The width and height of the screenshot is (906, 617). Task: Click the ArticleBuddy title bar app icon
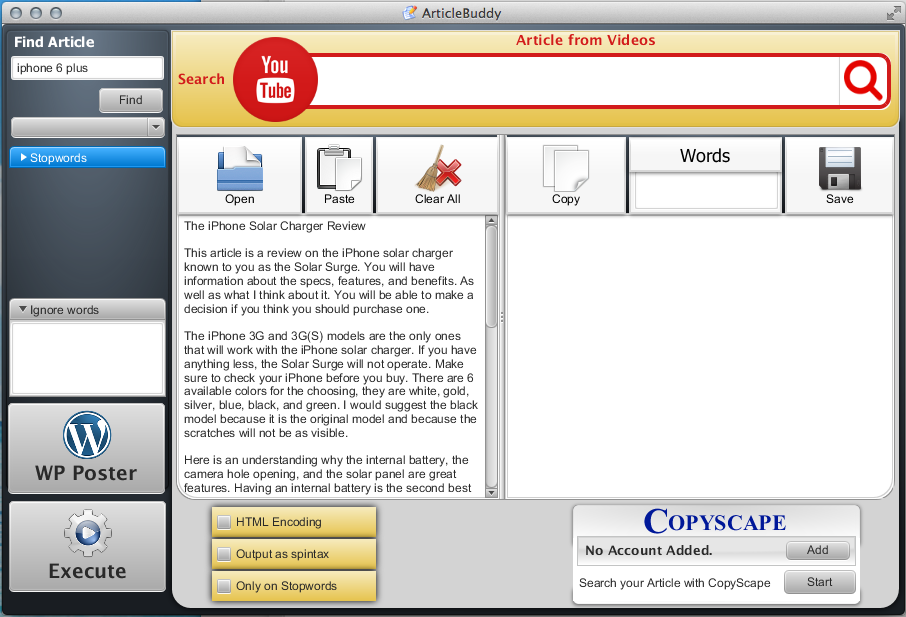click(x=410, y=13)
